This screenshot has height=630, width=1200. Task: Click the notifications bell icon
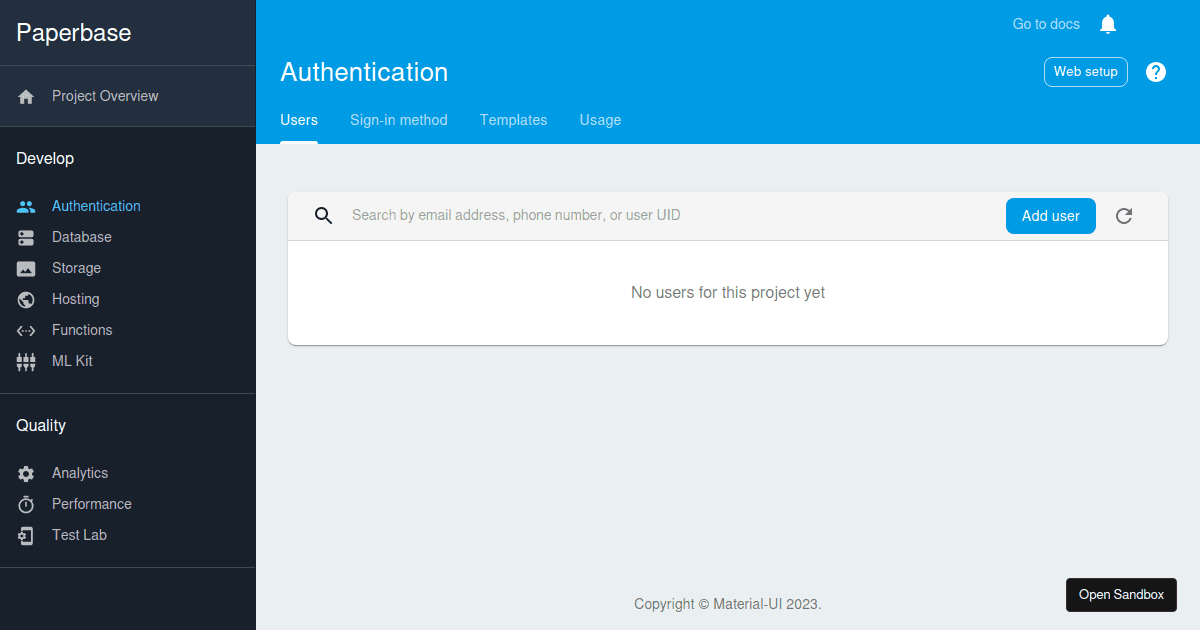1107,24
